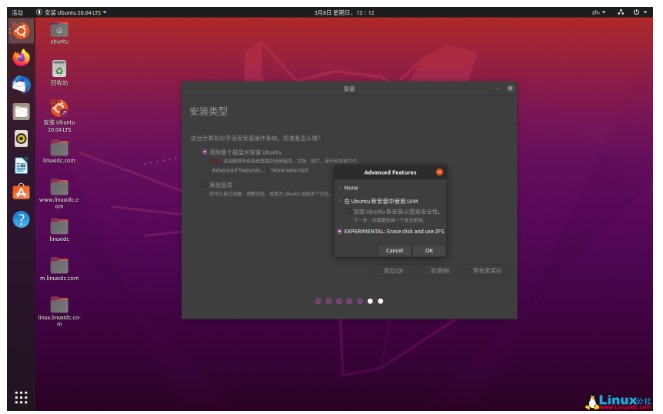Open the zh input source menu
Image resolution: width=663 pixels, height=414 pixels.
click(x=598, y=12)
